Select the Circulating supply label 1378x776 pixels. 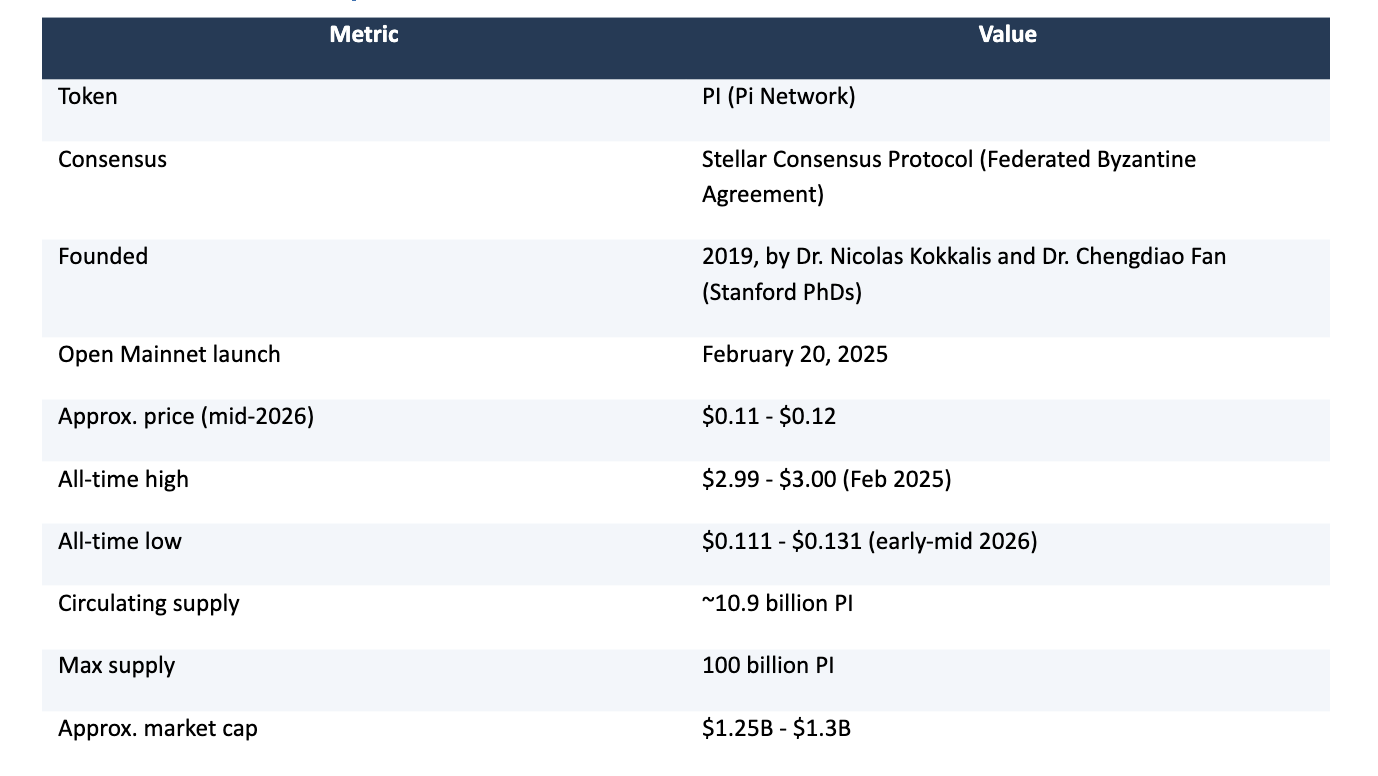[x=149, y=603]
